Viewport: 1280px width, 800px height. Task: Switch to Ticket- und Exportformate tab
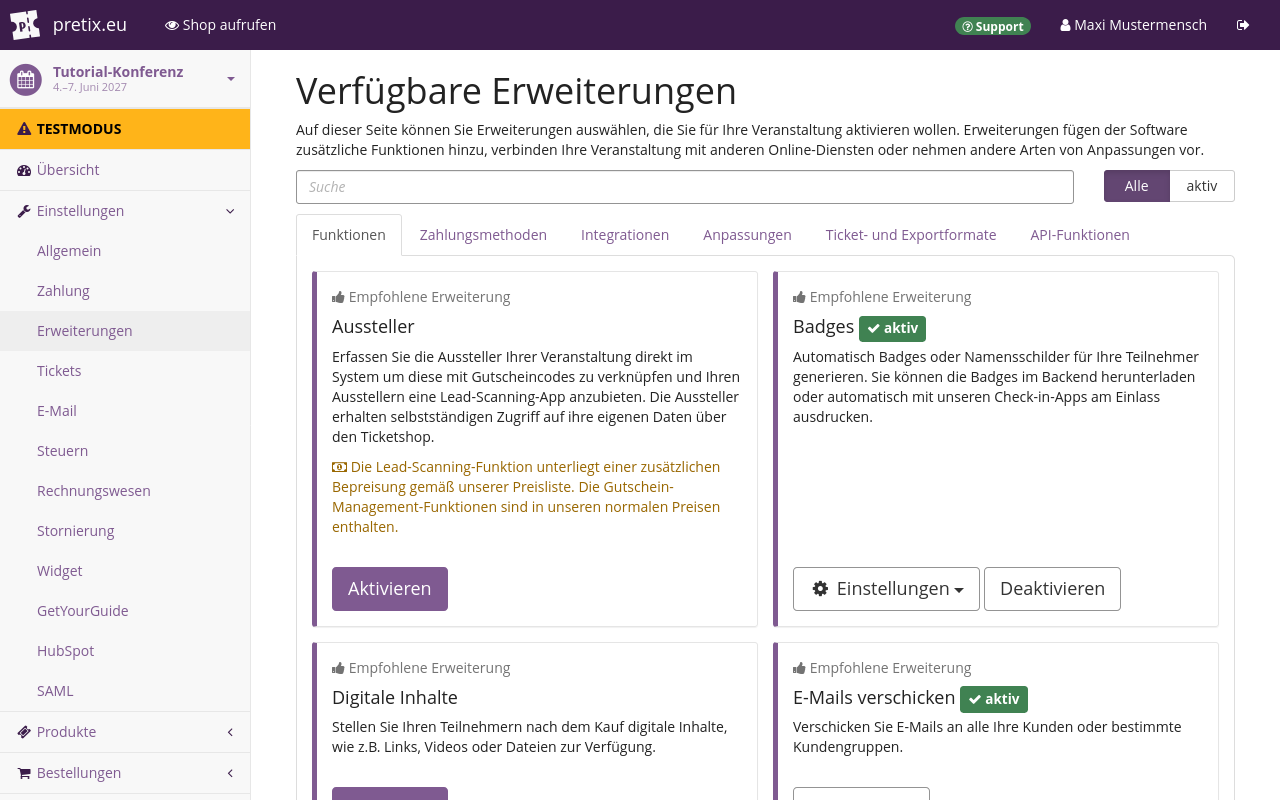911,235
